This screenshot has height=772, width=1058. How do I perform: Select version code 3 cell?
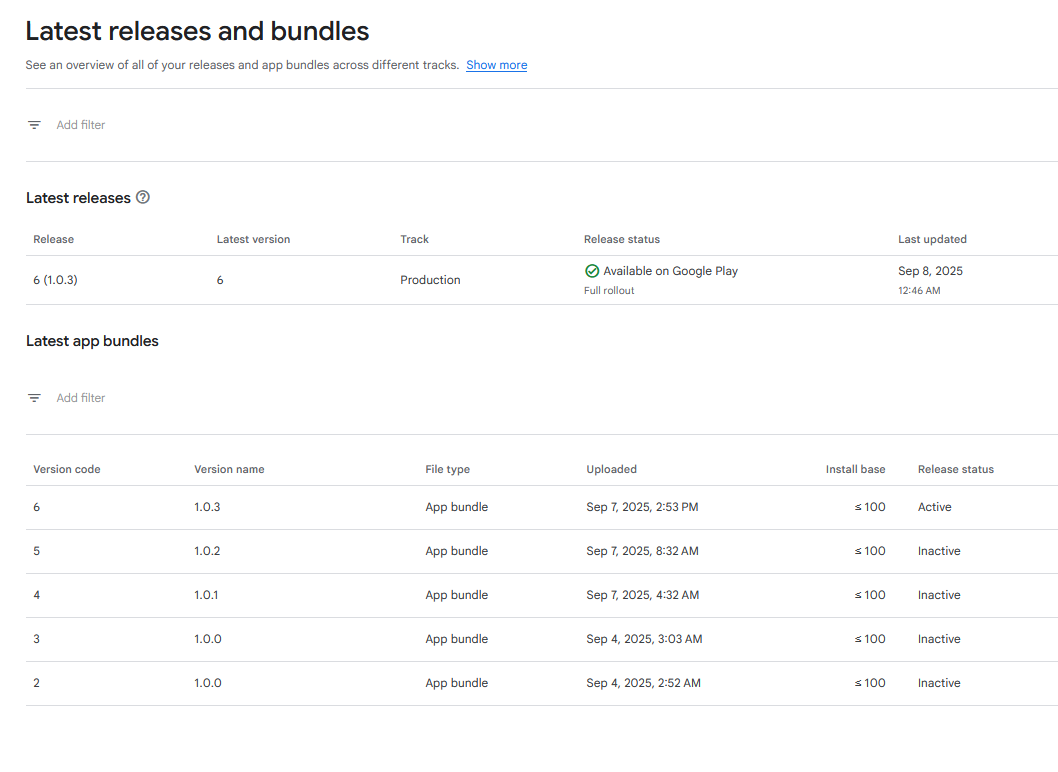36,639
